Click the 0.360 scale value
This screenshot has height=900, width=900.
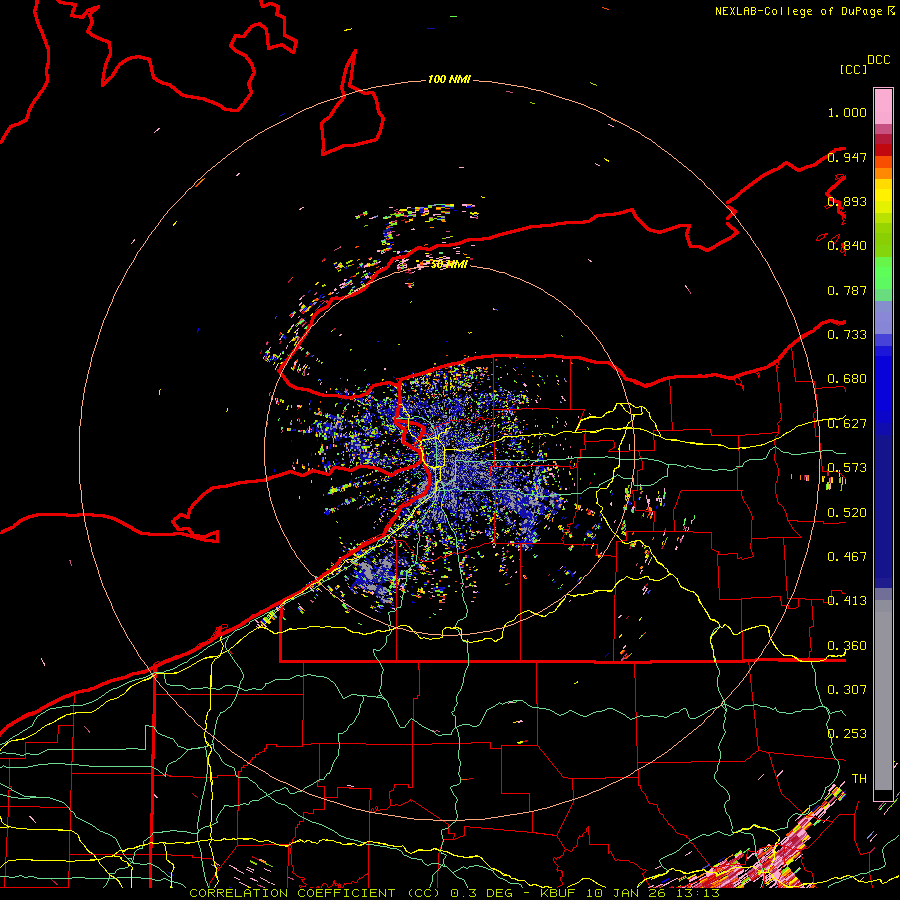tap(847, 646)
